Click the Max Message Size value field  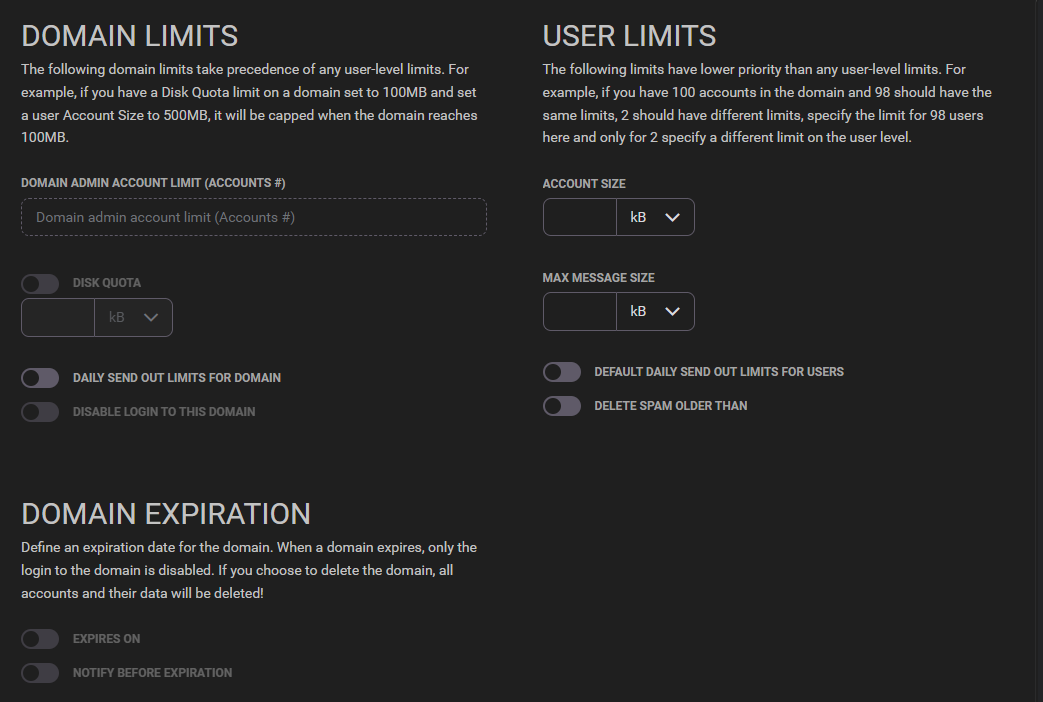pyautogui.click(x=580, y=311)
